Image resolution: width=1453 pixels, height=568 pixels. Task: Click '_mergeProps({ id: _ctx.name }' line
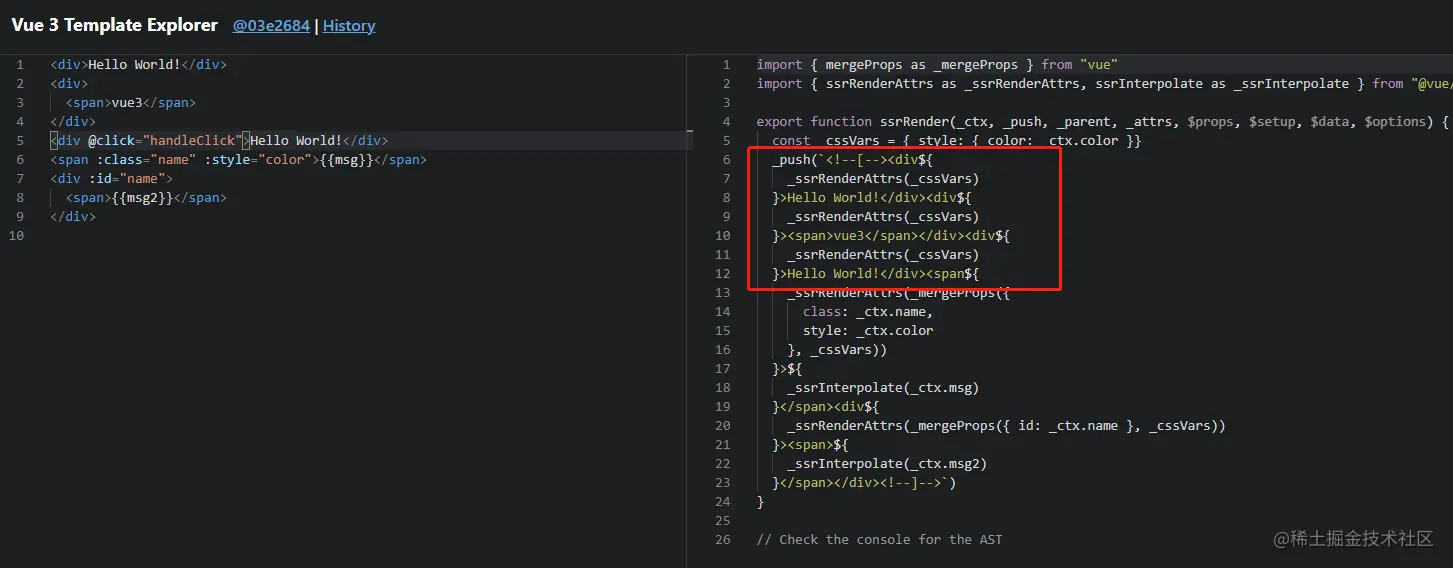coord(1006,426)
